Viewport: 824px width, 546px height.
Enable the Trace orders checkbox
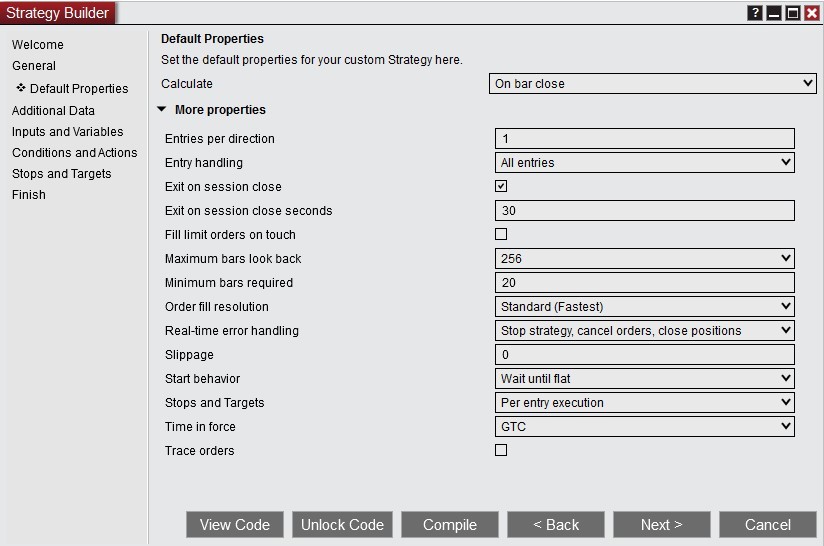point(501,450)
